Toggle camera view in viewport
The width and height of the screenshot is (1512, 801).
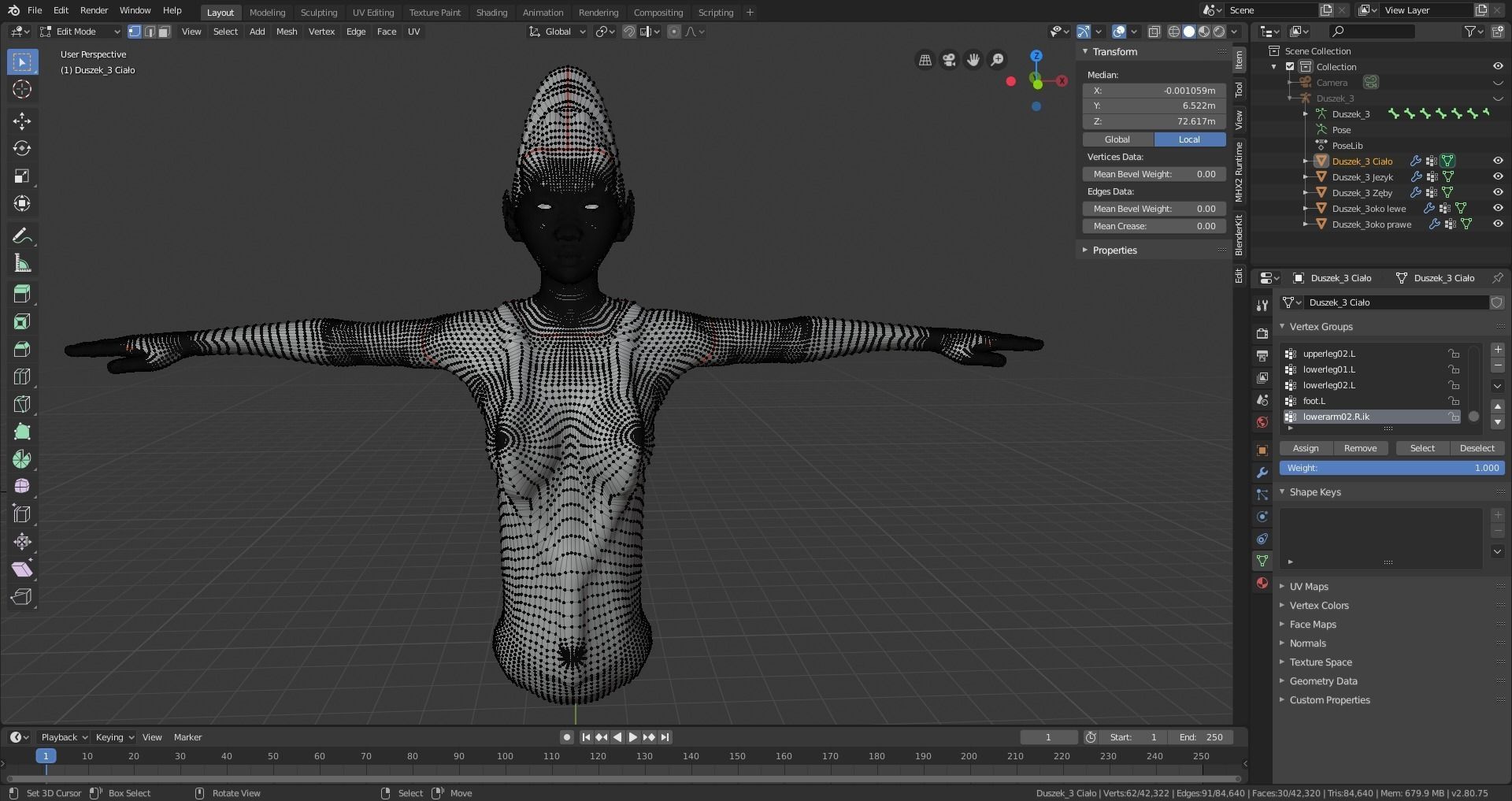point(949,60)
